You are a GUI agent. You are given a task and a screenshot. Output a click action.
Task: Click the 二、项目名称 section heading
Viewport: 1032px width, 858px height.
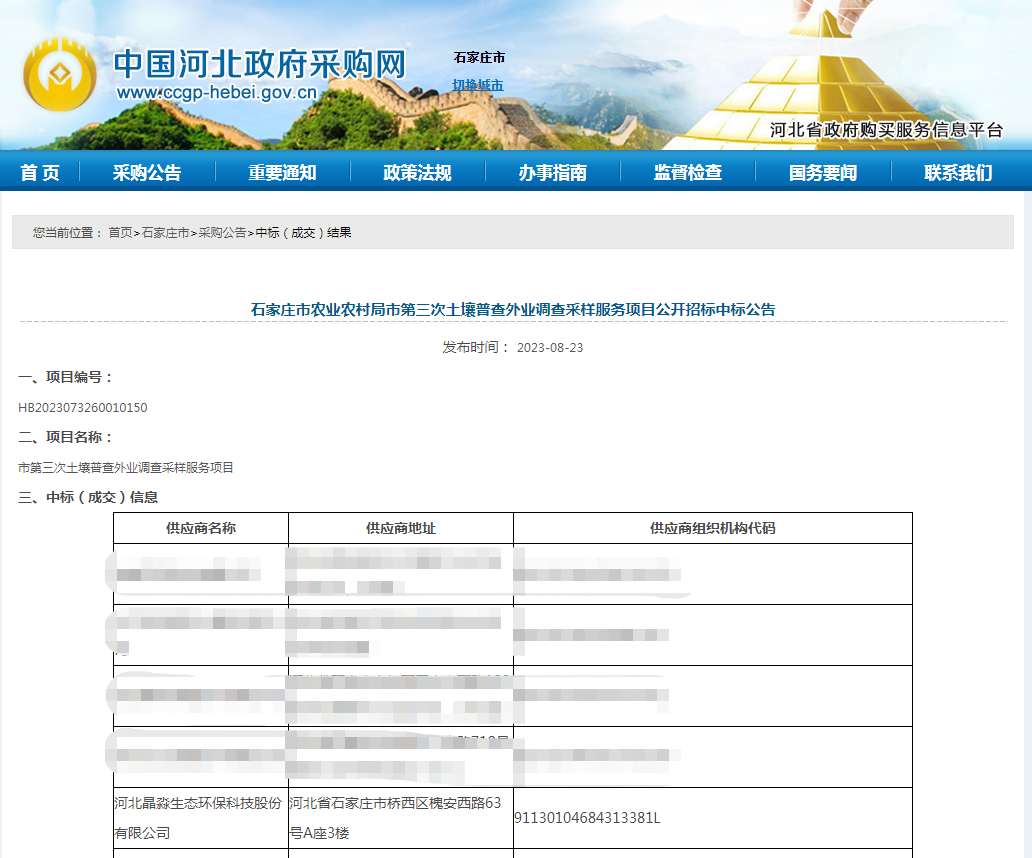(x=66, y=437)
